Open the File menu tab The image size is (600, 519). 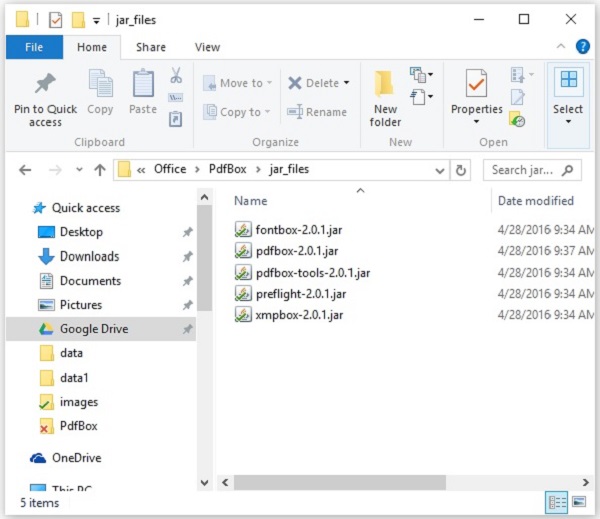34,47
